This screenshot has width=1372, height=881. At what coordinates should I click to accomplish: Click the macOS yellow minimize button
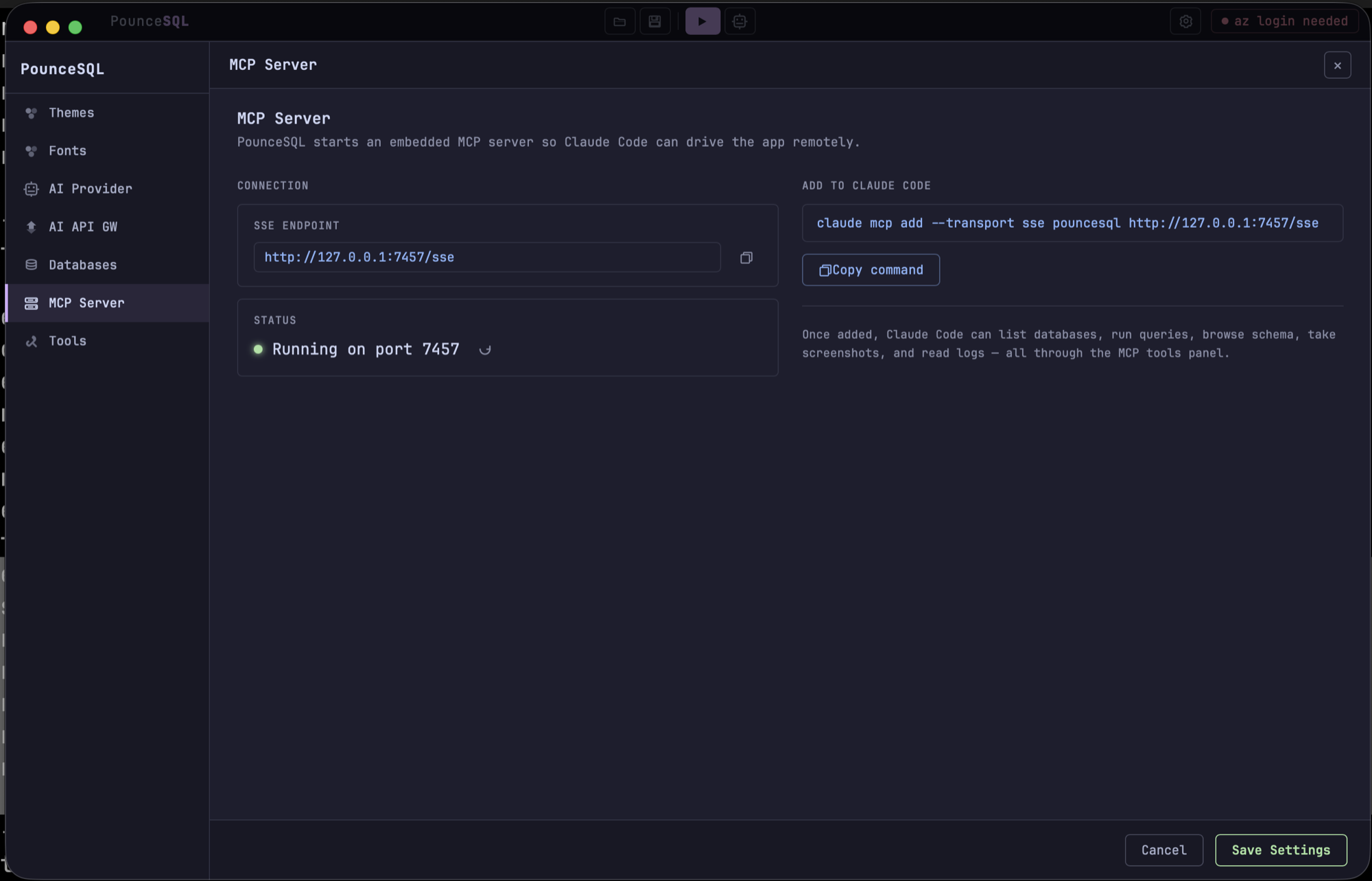click(53, 27)
